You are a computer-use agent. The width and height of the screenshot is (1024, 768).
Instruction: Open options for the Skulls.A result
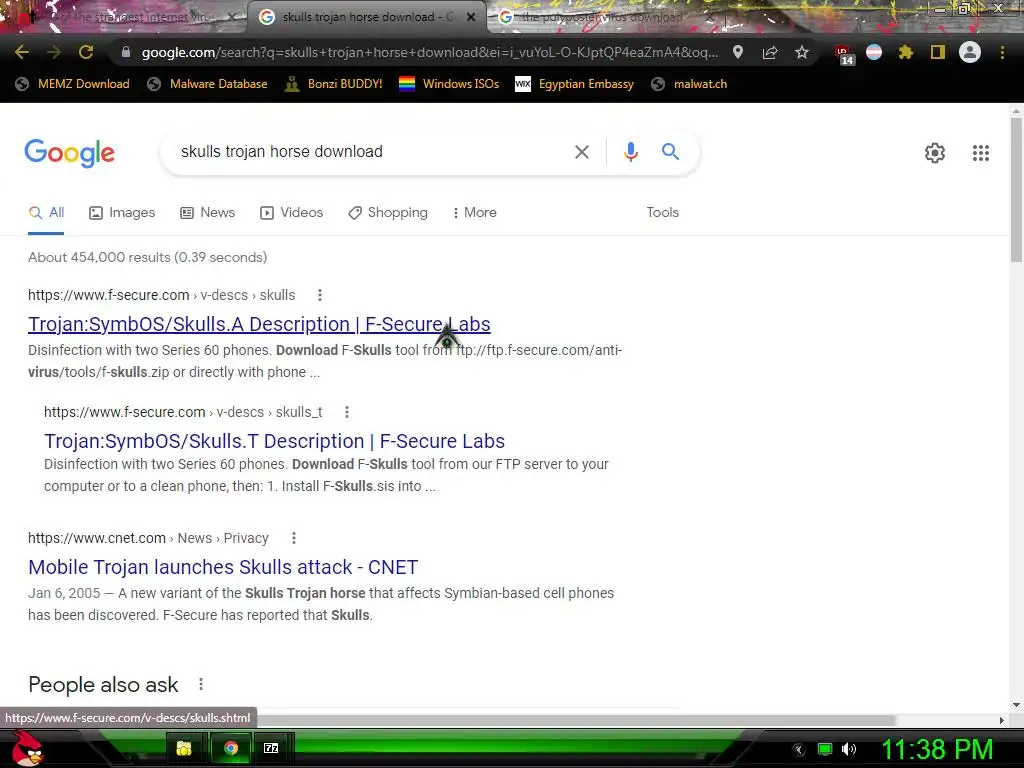point(320,295)
